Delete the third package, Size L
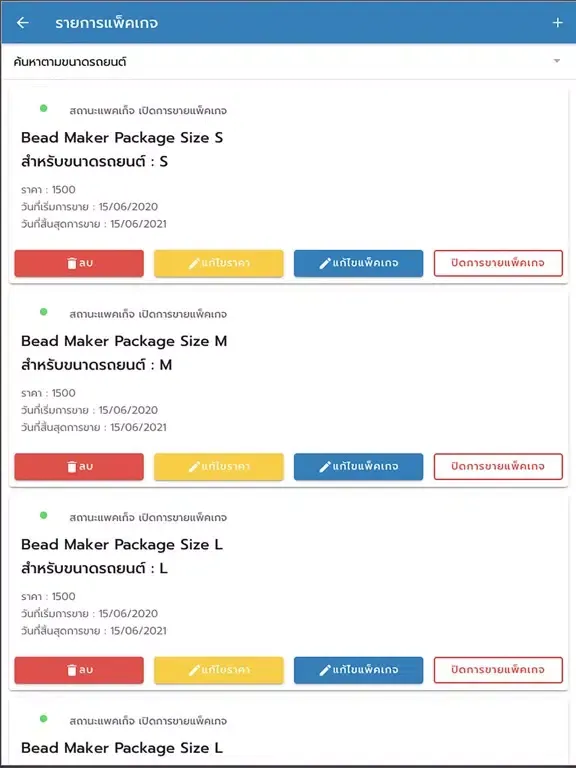Viewport: 576px width, 768px height. click(79, 670)
